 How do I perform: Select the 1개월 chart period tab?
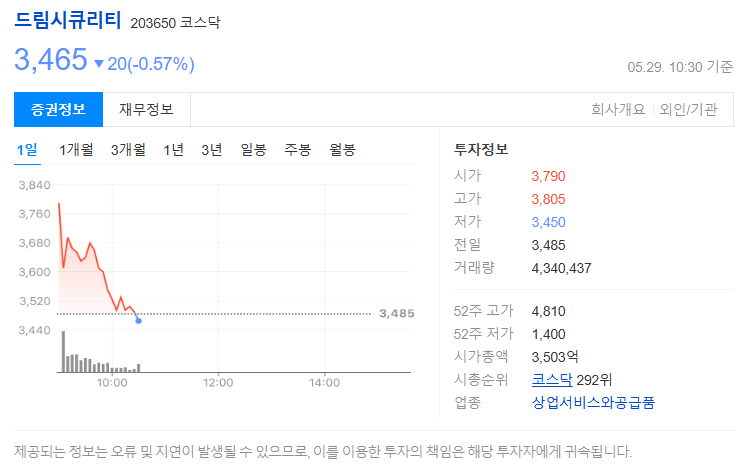point(76,150)
